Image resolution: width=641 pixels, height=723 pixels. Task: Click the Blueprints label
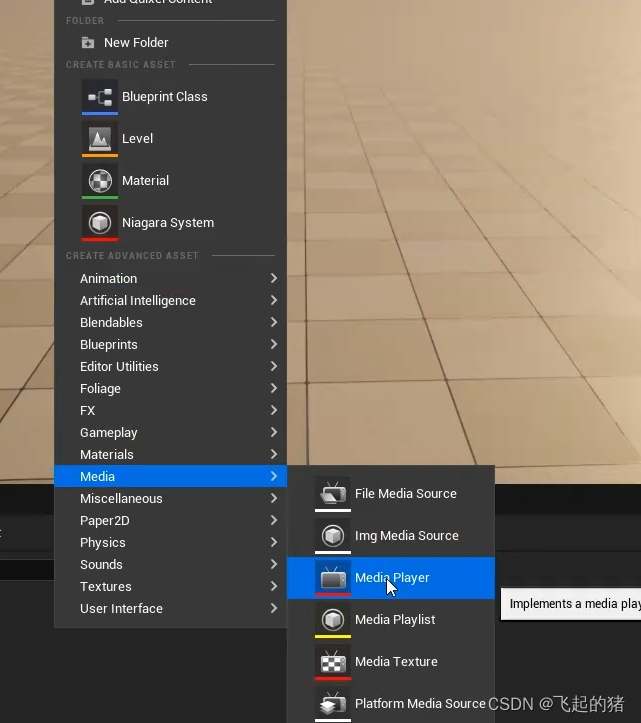coord(109,344)
